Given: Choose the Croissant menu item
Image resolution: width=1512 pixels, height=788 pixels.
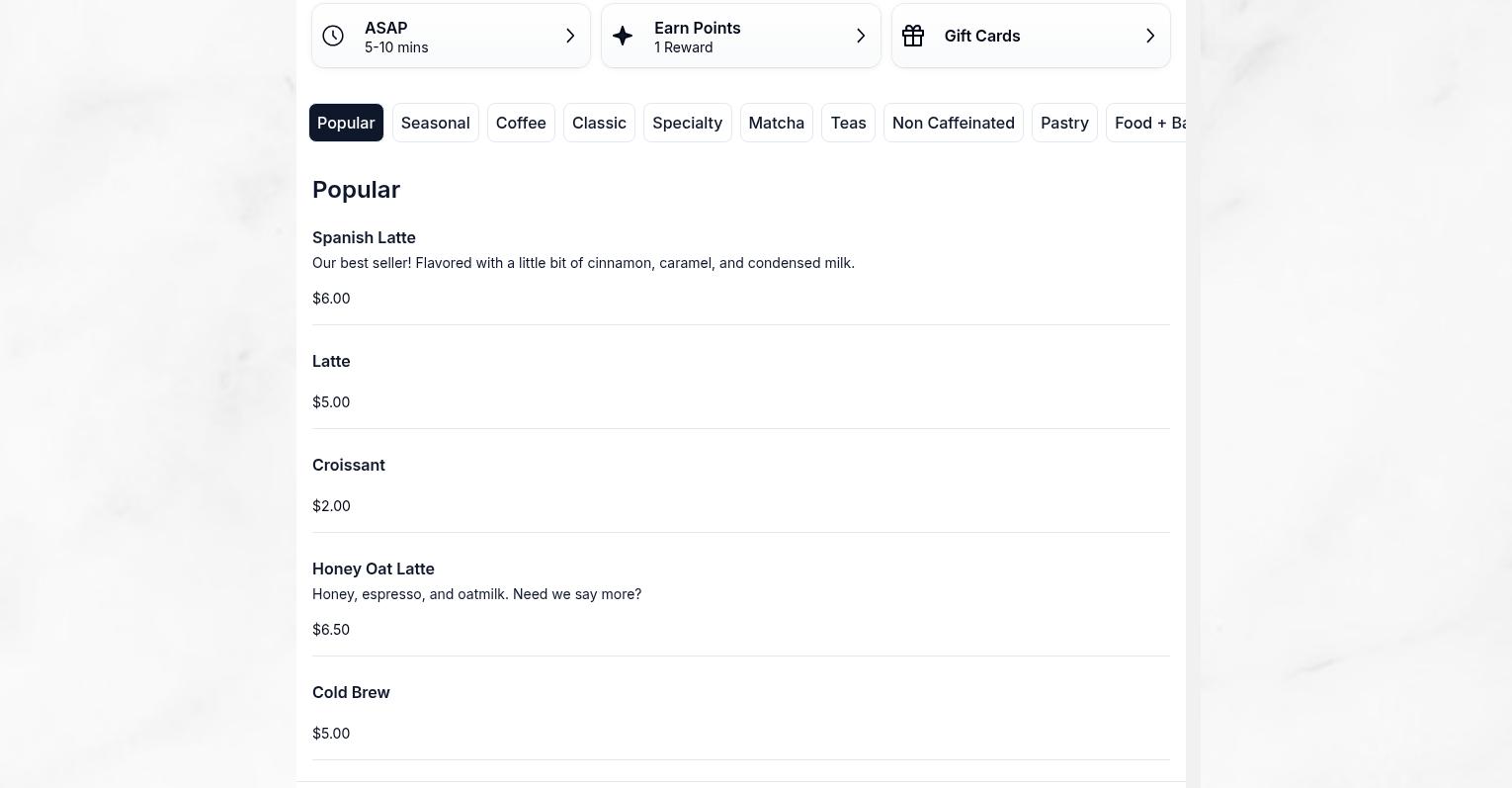Looking at the screenshot, I should point(348,465).
